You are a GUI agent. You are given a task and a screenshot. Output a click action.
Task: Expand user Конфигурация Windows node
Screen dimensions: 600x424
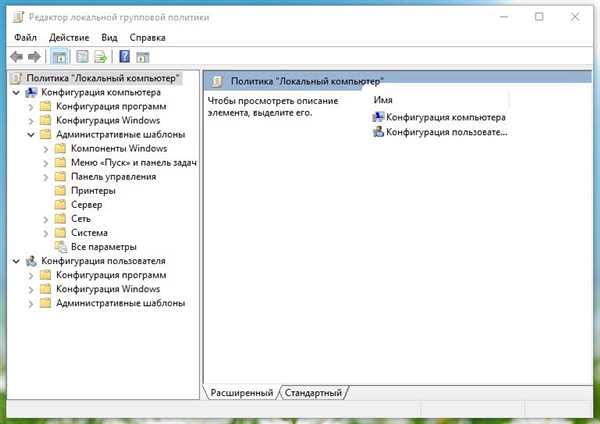(31, 290)
